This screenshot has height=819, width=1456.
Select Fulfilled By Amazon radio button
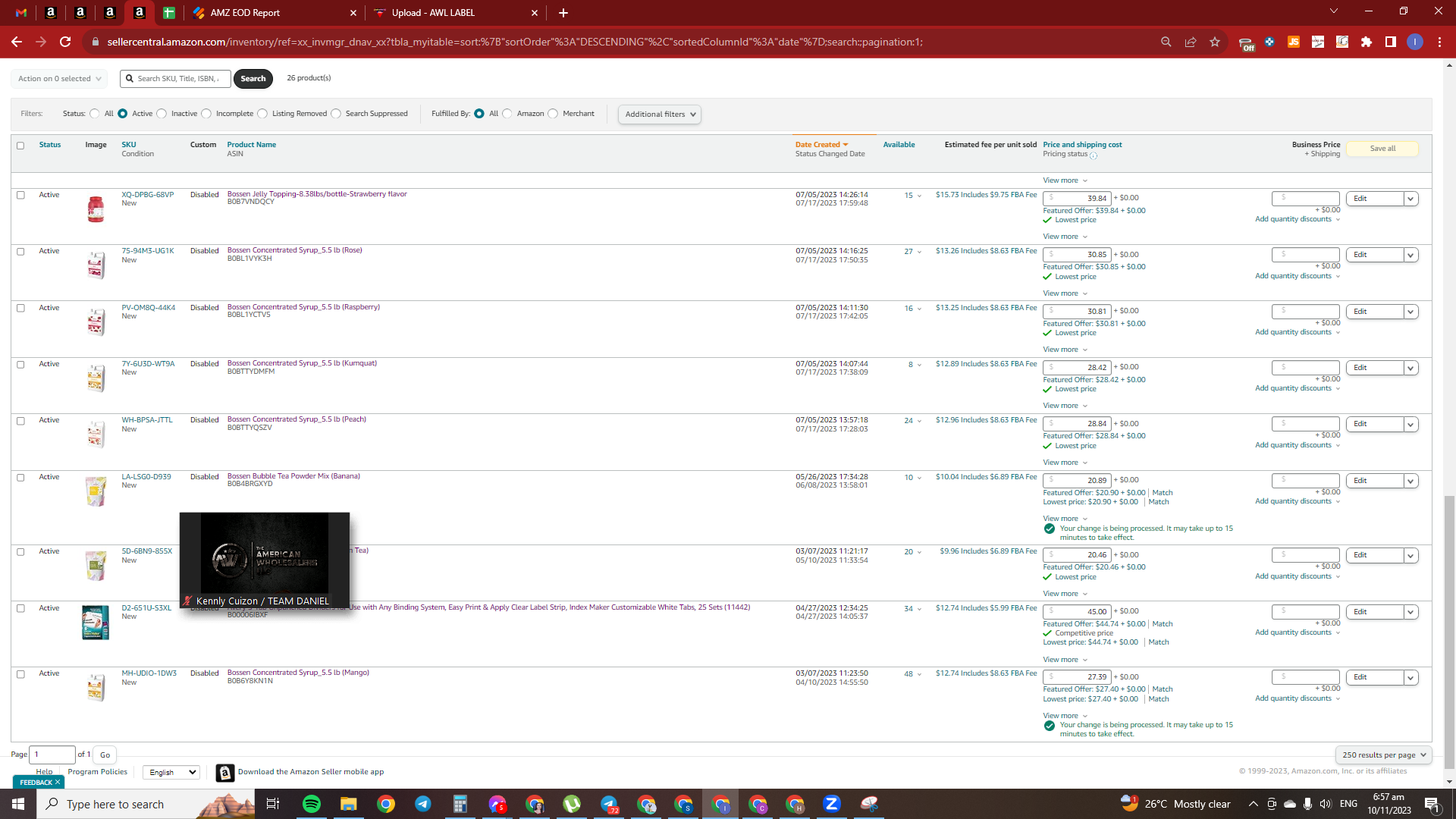click(507, 114)
